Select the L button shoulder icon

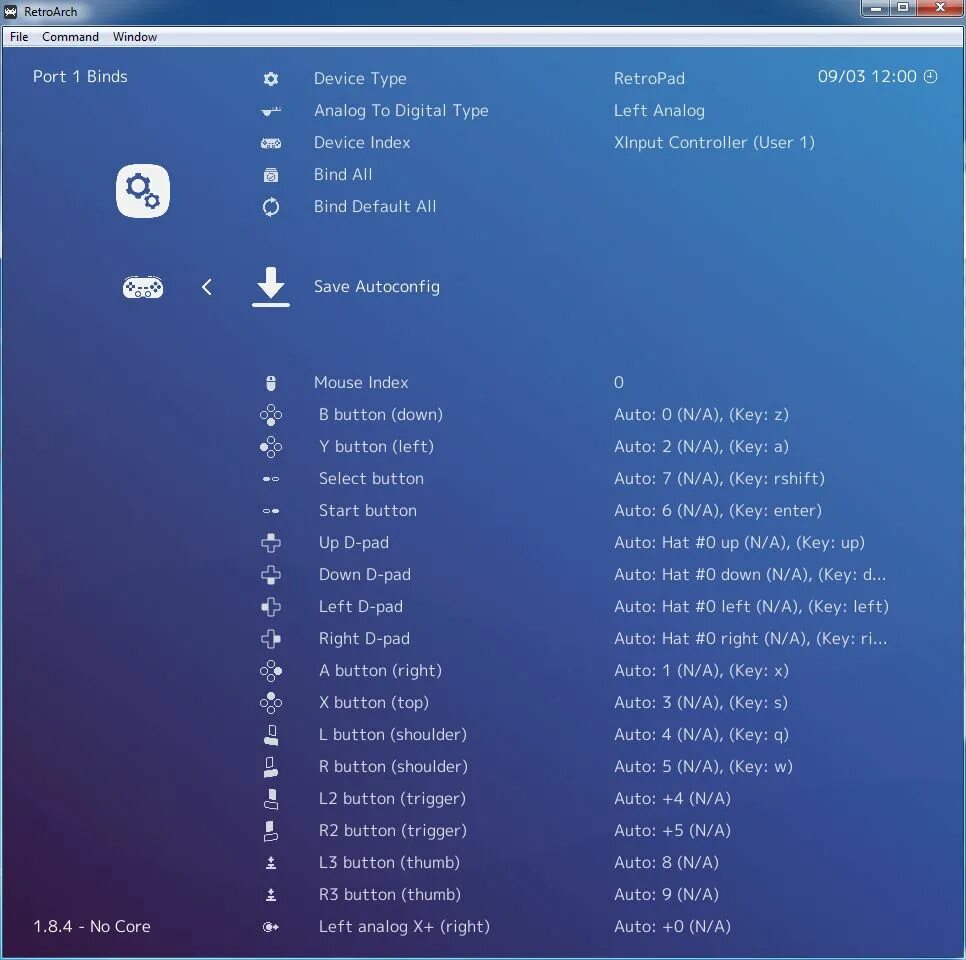271,734
